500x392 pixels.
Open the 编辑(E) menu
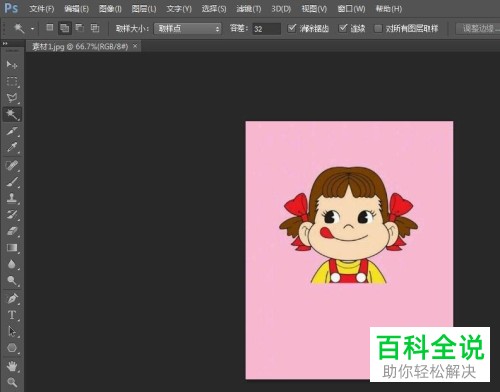pos(76,9)
